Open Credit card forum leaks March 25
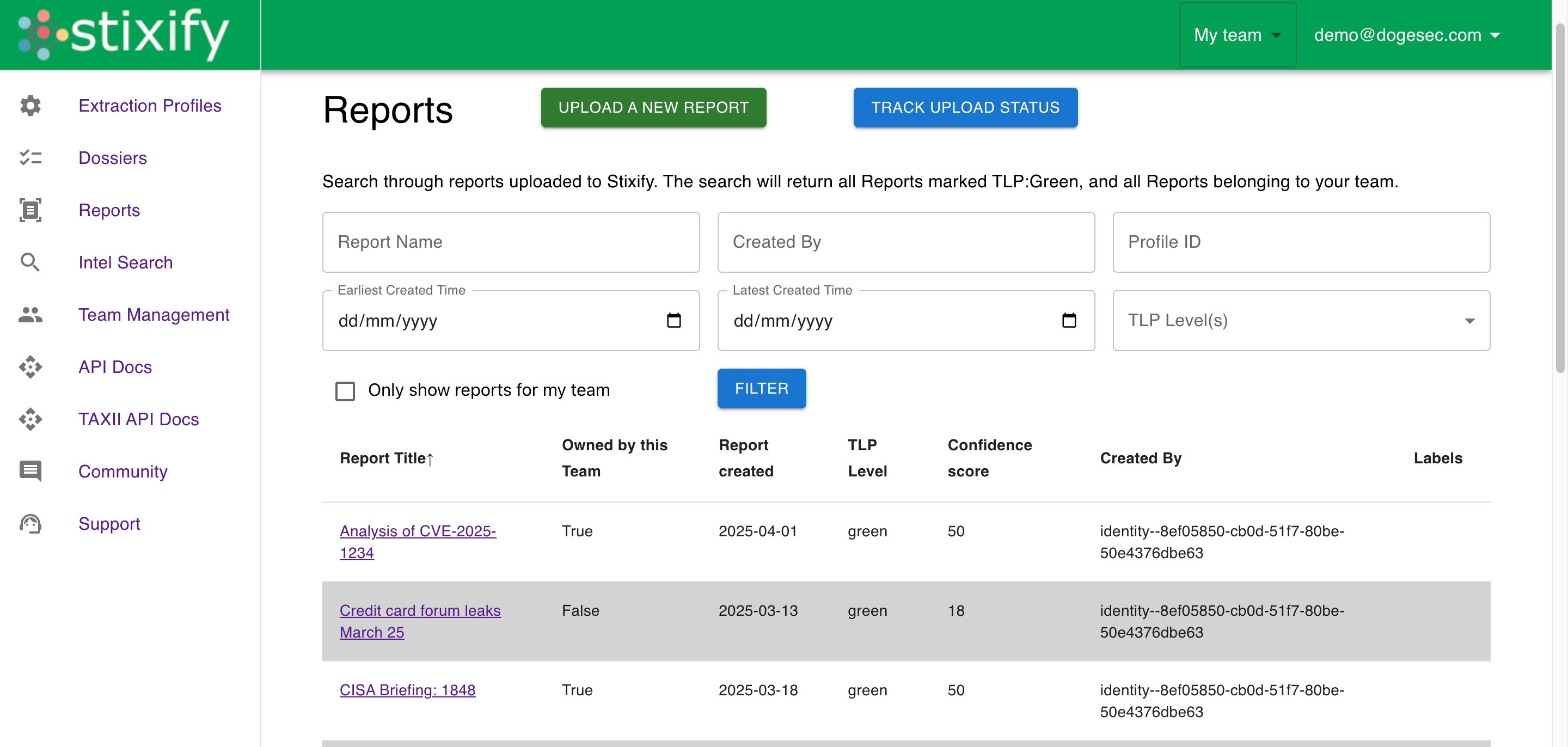The height and width of the screenshot is (747, 1568). [420, 622]
